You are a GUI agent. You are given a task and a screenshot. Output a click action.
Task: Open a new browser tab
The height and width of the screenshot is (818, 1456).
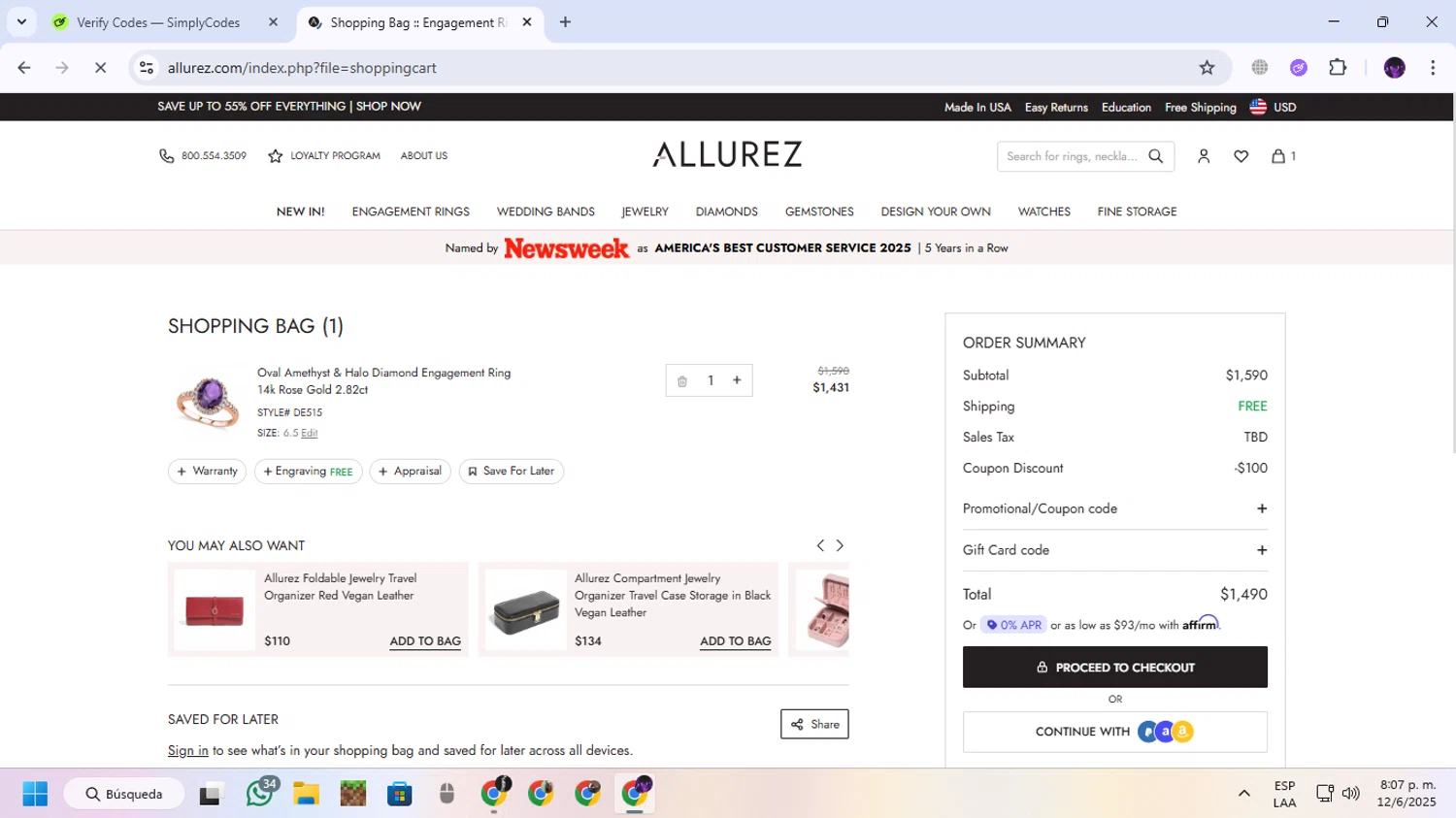tap(565, 22)
